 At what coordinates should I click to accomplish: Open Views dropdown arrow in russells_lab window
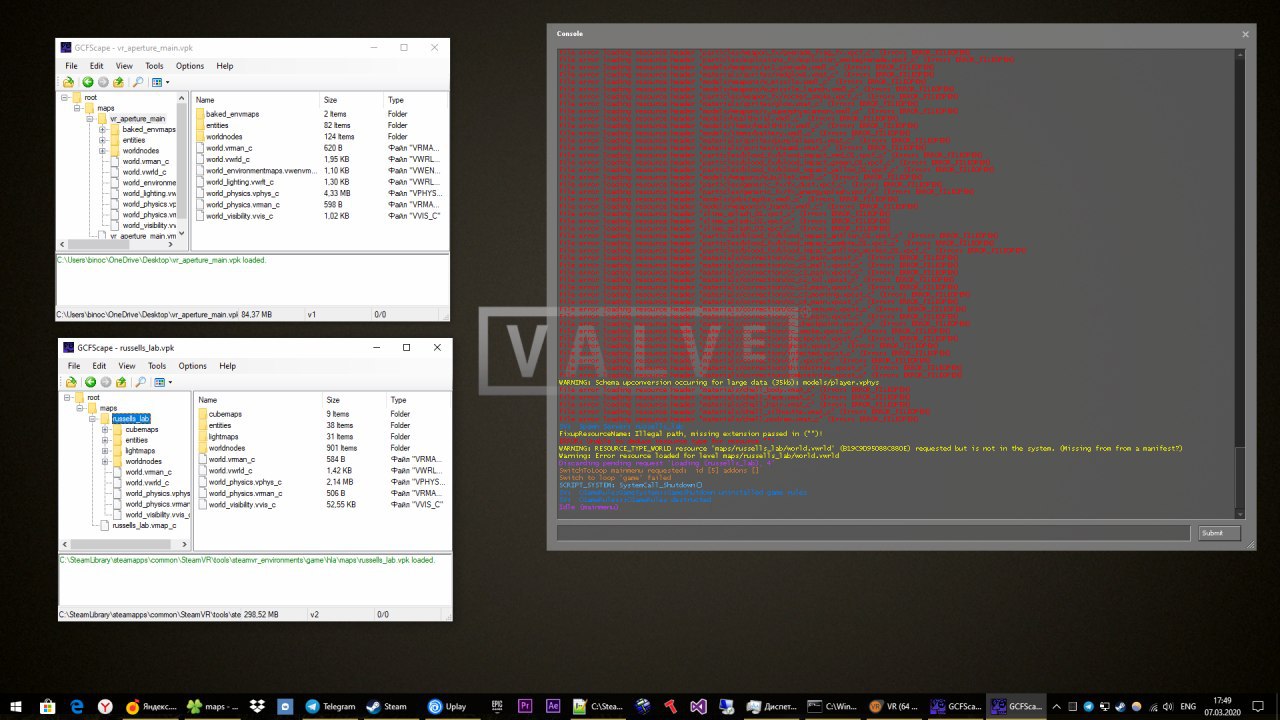pos(170,382)
